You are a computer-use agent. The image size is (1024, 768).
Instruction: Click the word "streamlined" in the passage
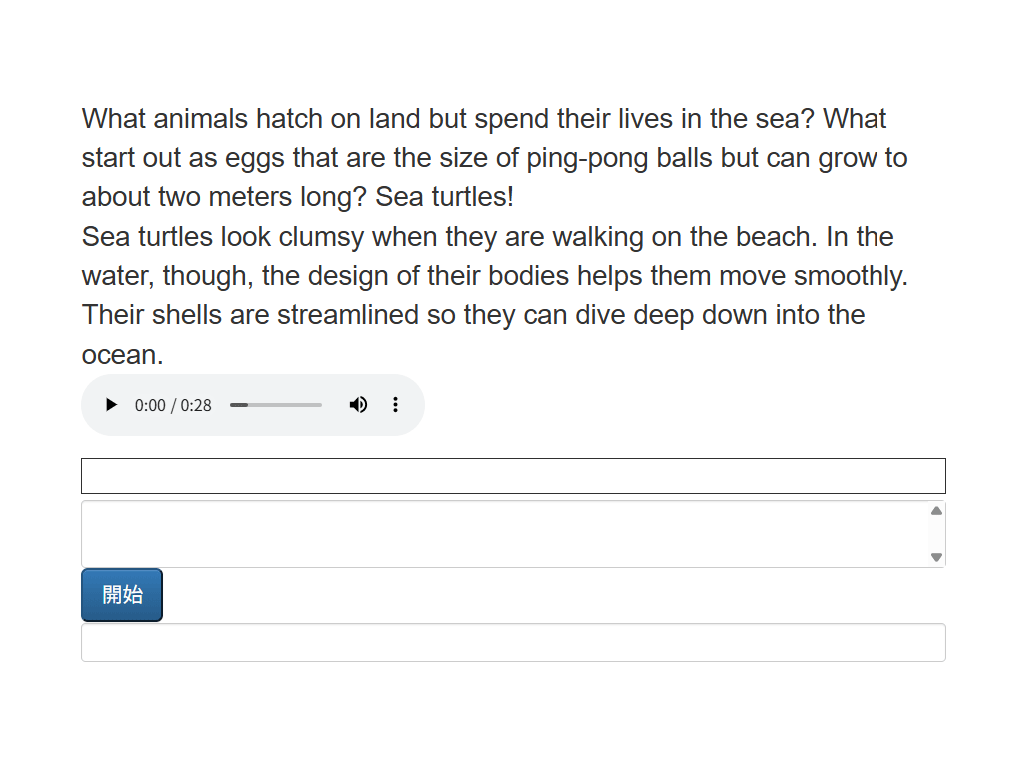pos(347,315)
